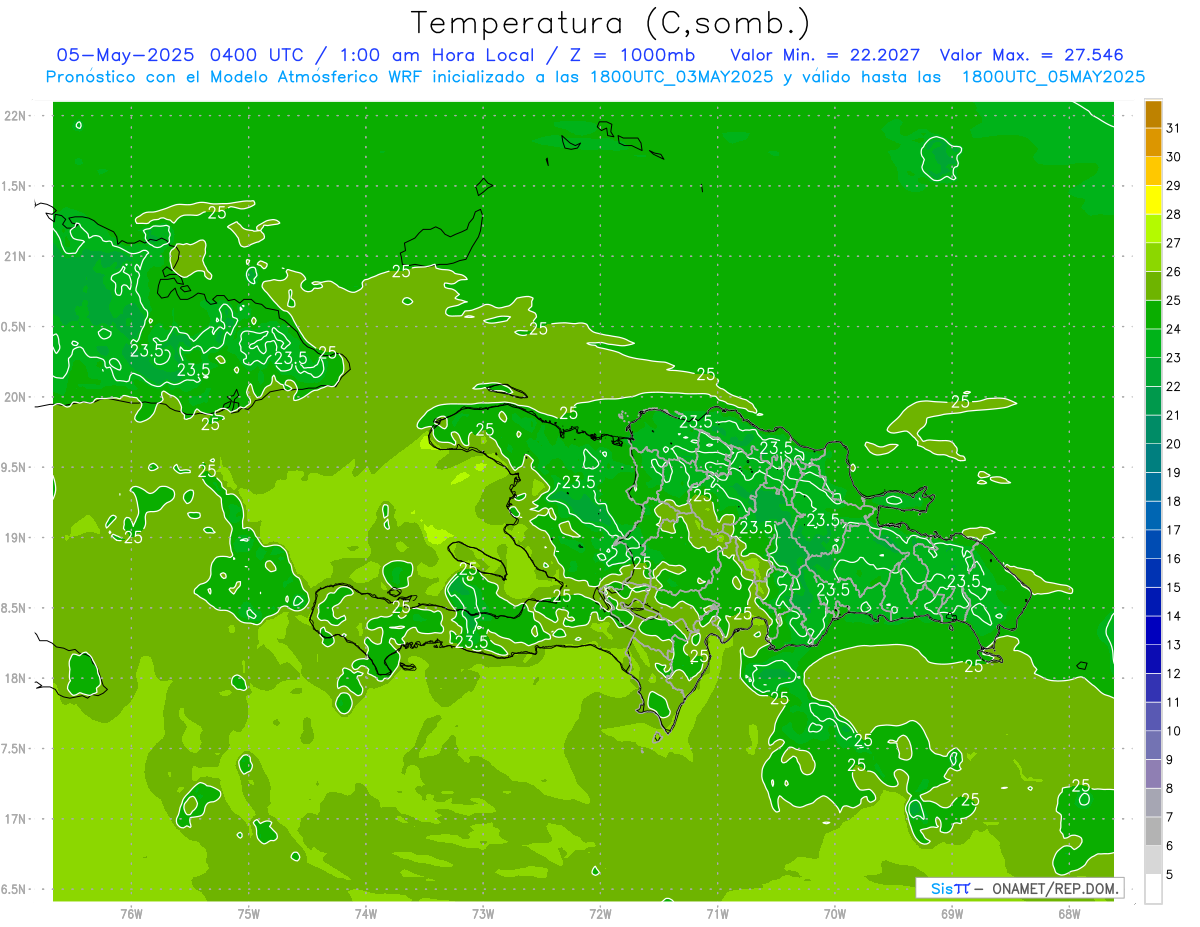Click the legend swatch between 12 and 13
1200x927 pixels.
click(1153, 659)
